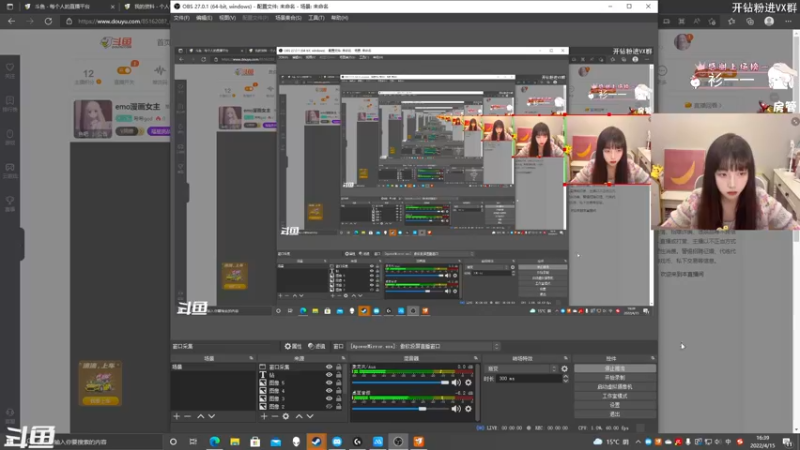Select the 窗口采集 source row
This screenshot has width=800, height=450.
click(301, 367)
